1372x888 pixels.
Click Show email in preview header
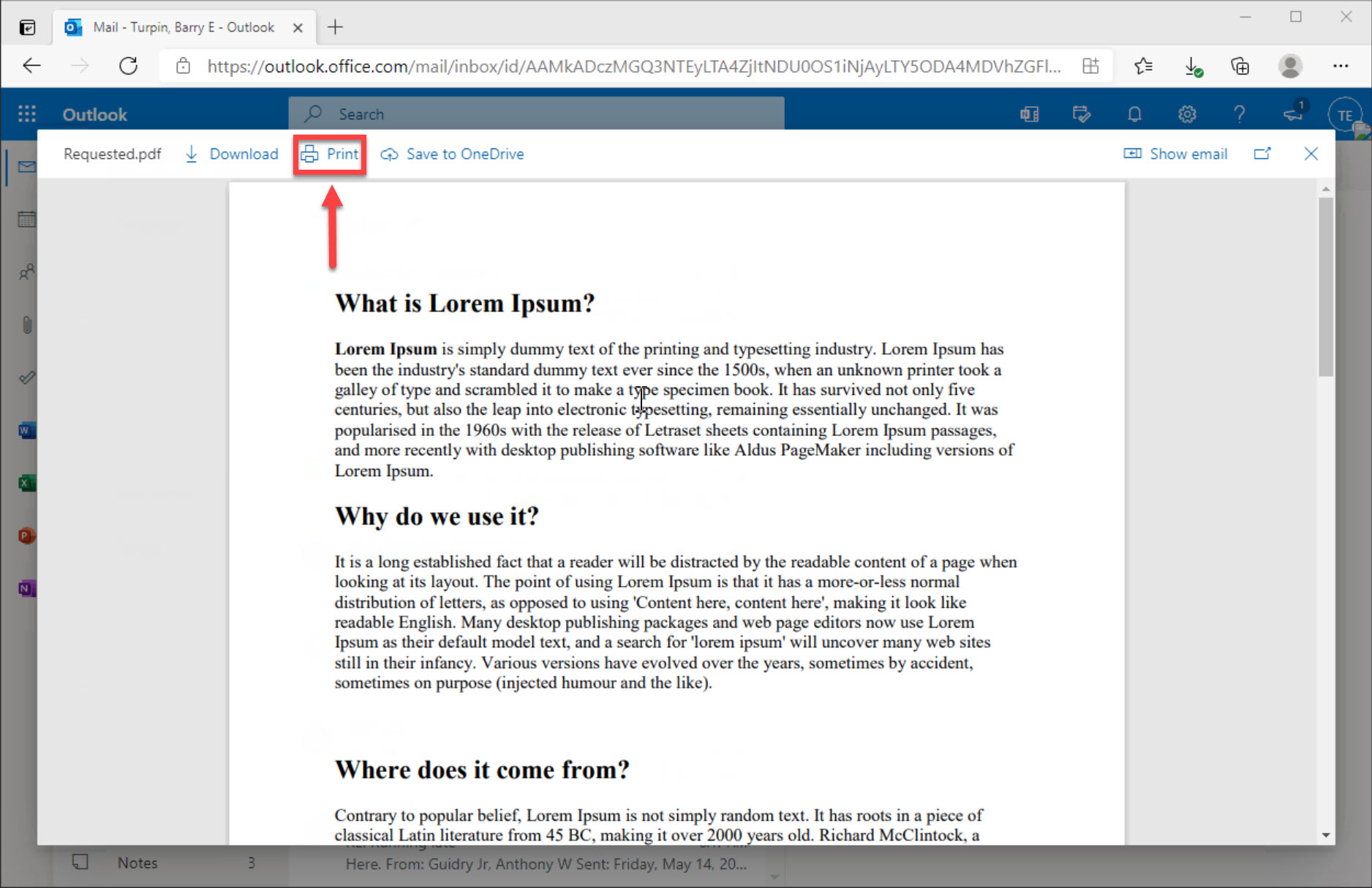pyautogui.click(x=1175, y=154)
